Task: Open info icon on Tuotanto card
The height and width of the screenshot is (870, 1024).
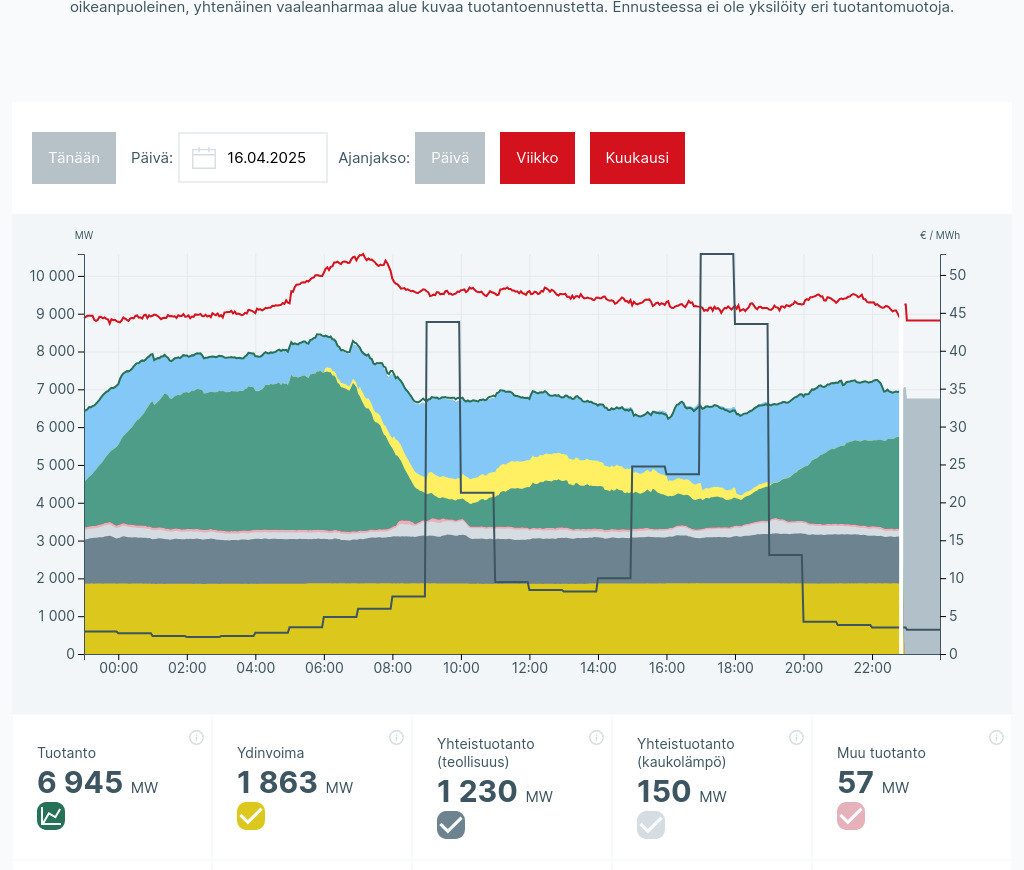Action: 196,738
